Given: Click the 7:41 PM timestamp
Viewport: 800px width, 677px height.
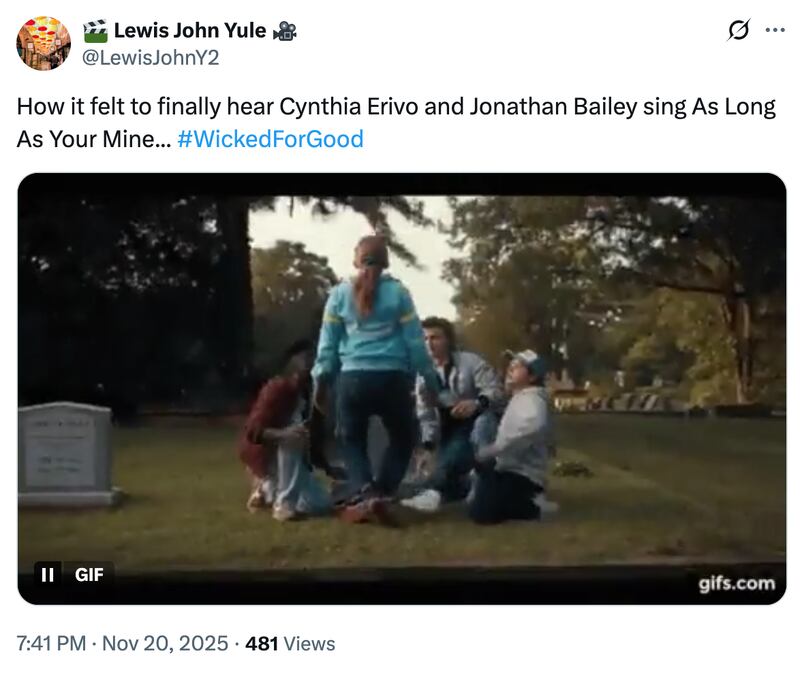Looking at the screenshot, I should (x=51, y=644).
